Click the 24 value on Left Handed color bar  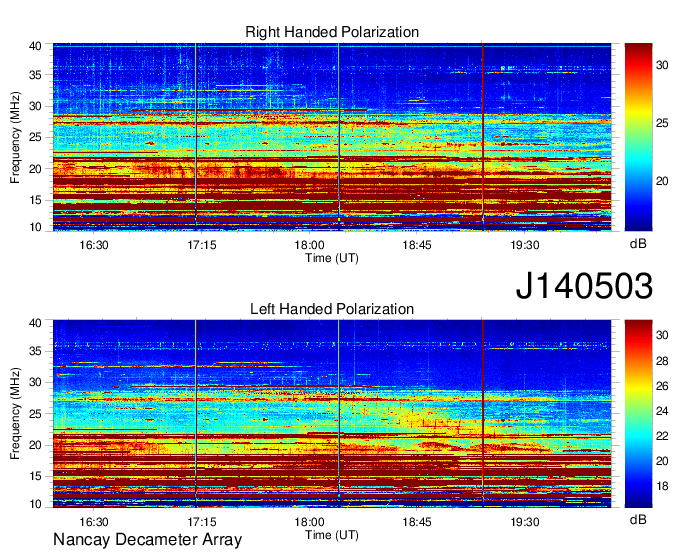pos(662,411)
